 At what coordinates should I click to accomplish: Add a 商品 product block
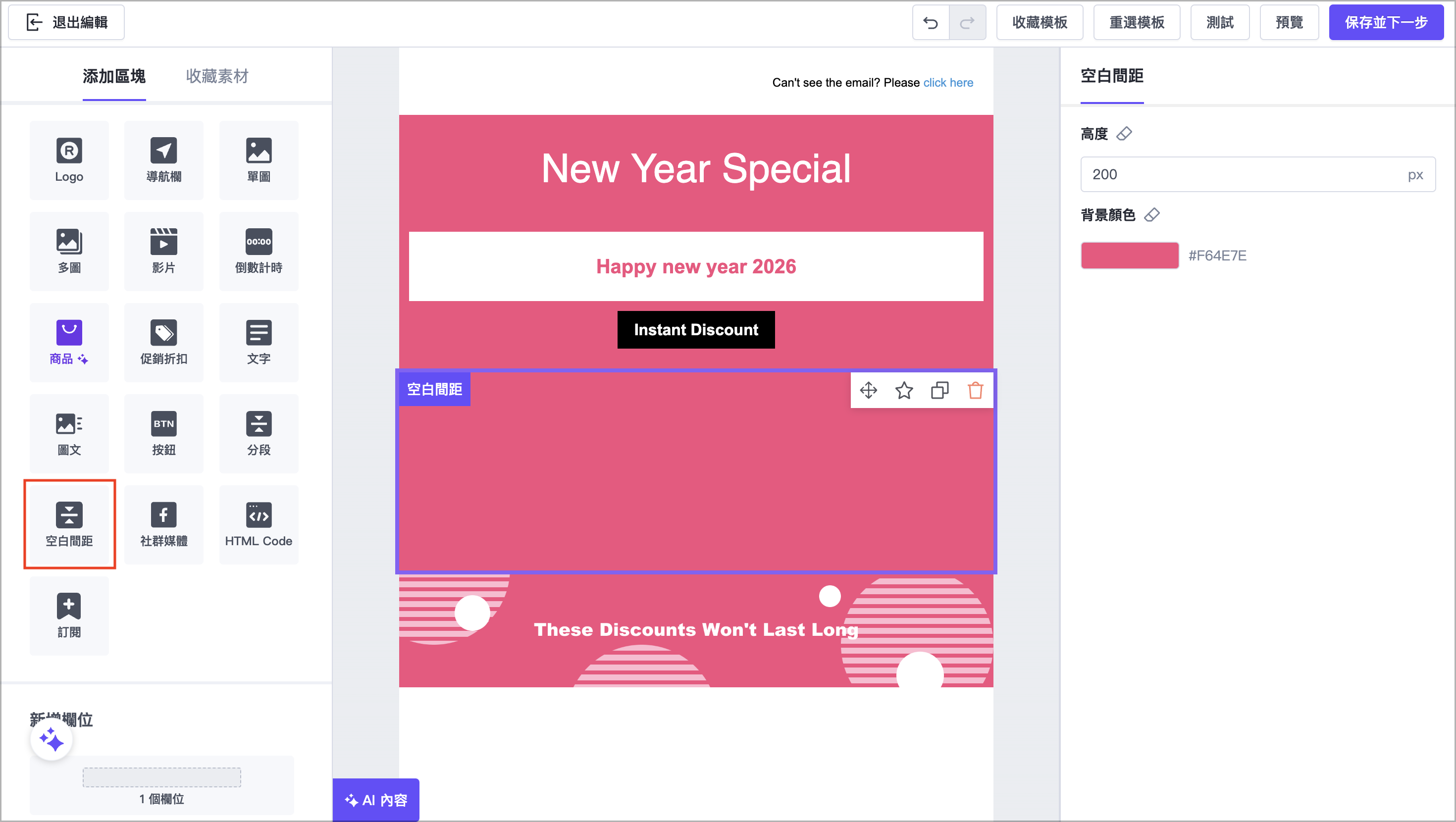pos(69,342)
